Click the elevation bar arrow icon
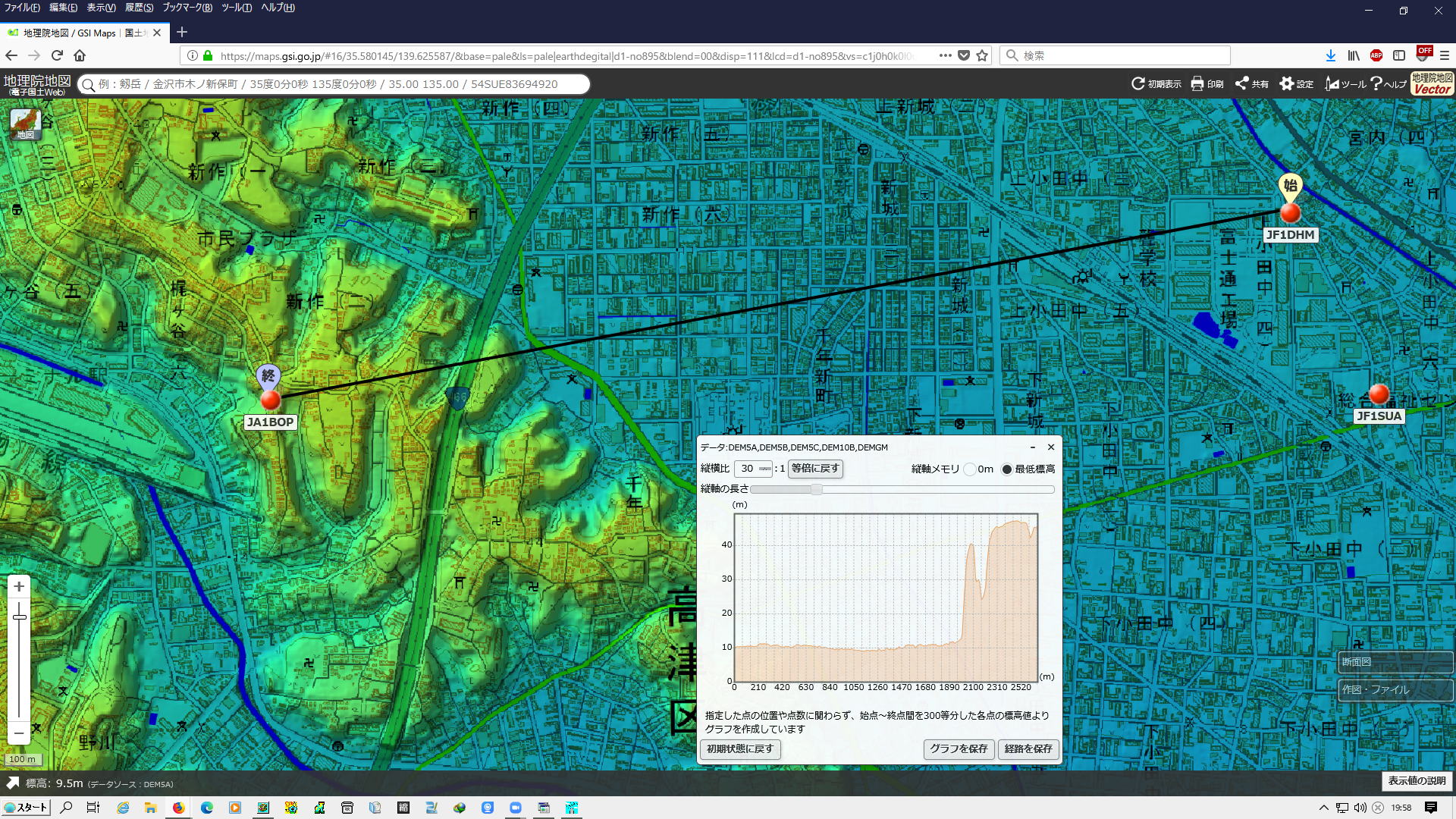The height and width of the screenshot is (819, 1456). 12,783
